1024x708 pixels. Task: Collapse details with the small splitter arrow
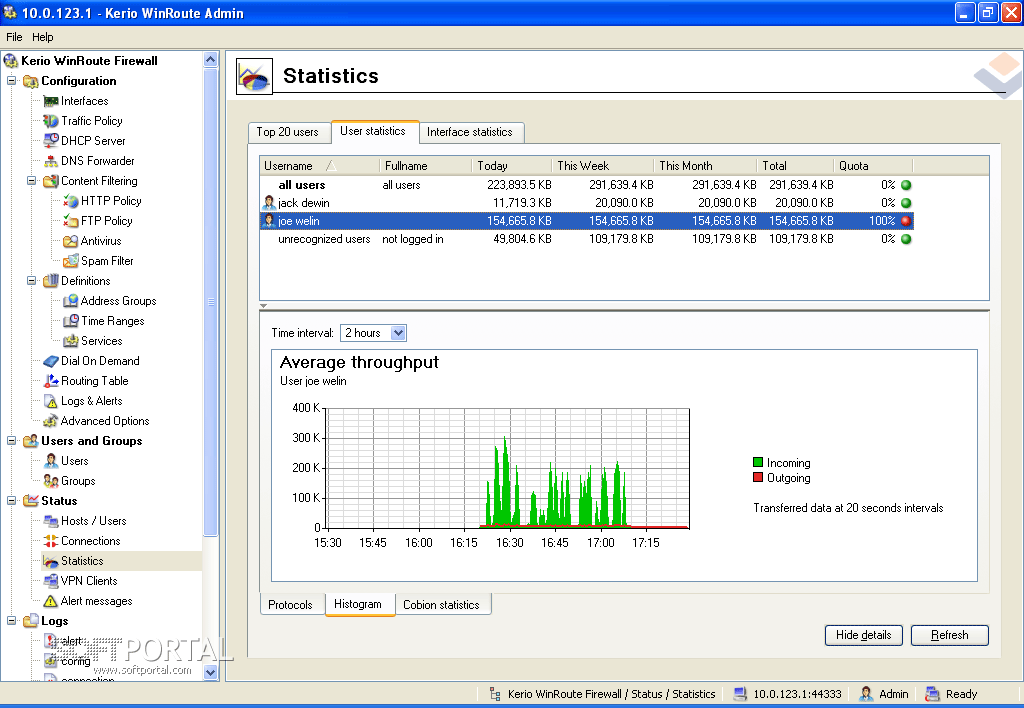click(263, 306)
